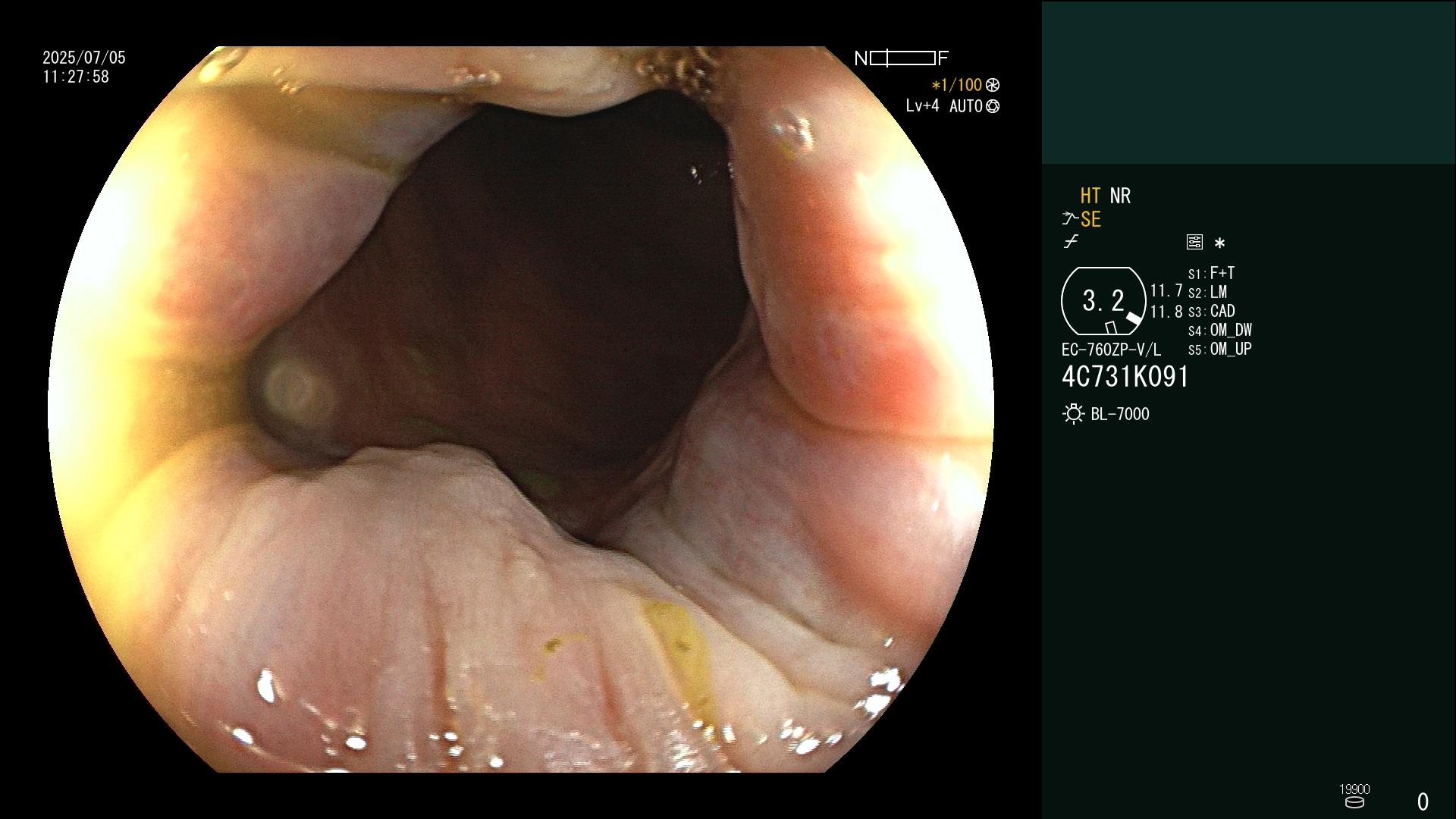Click the 19900 remaining capacity number
Screen dimensions: 1456x819
(x=1354, y=789)
